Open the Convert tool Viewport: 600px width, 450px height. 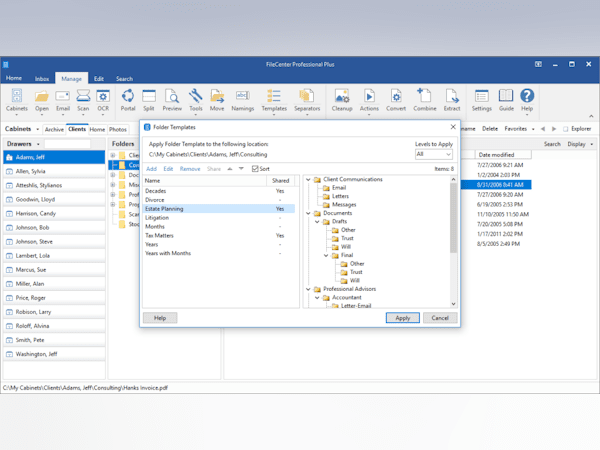click(396, 98)
